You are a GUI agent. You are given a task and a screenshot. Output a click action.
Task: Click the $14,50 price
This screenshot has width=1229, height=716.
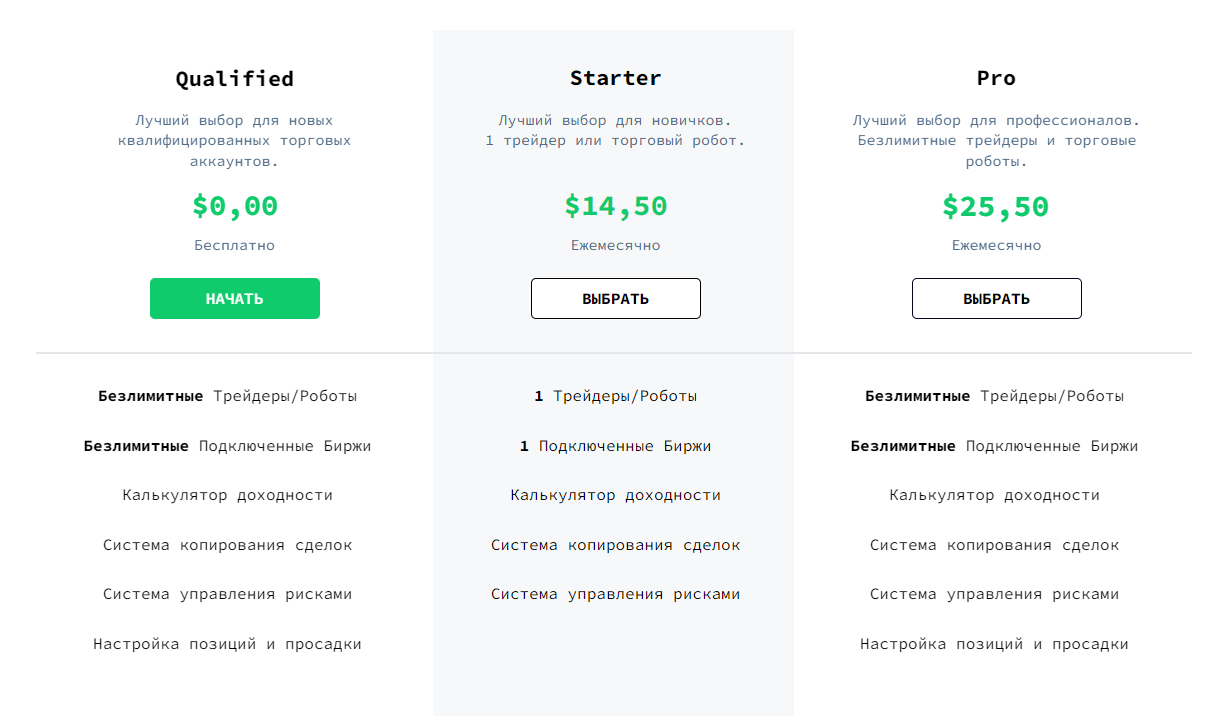click(x=615, y=206)
